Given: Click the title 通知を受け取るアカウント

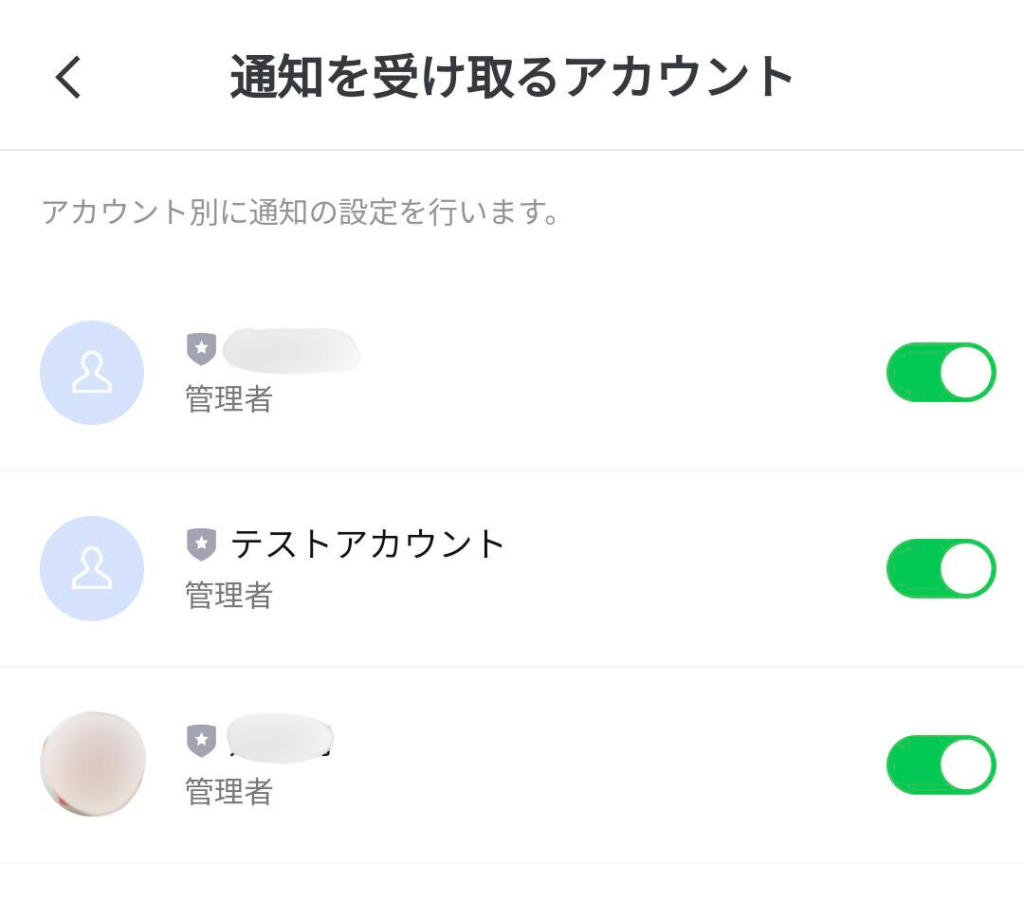Looking at the screenshot, I should pyautogui.click(x=512, y=75).
